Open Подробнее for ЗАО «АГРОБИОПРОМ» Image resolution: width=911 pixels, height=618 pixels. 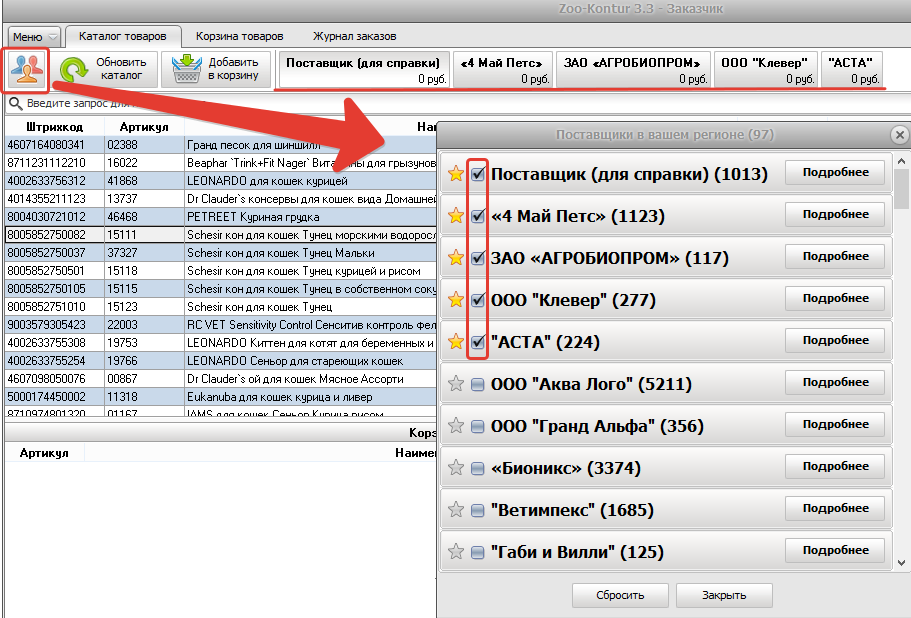tap(835, 256)
